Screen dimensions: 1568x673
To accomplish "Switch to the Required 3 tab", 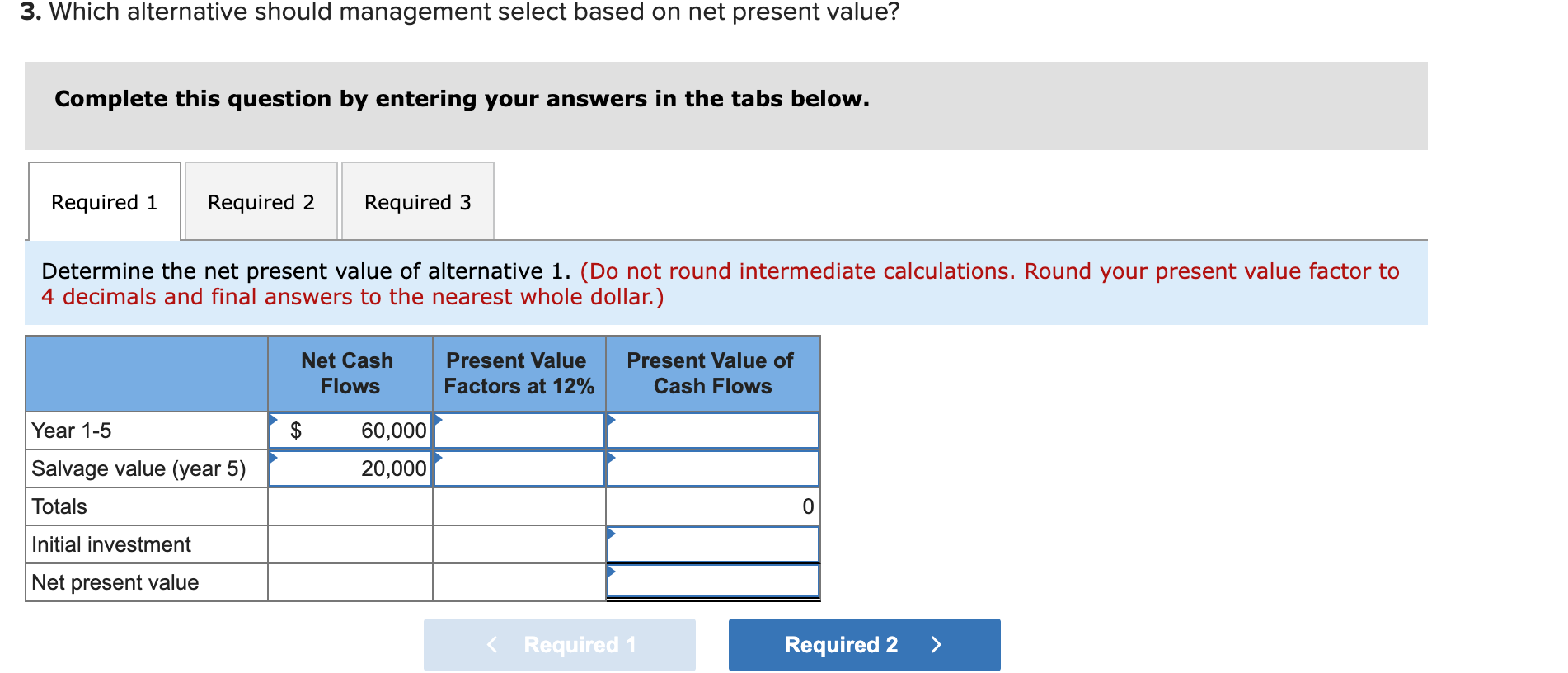I will coord(417,202).
